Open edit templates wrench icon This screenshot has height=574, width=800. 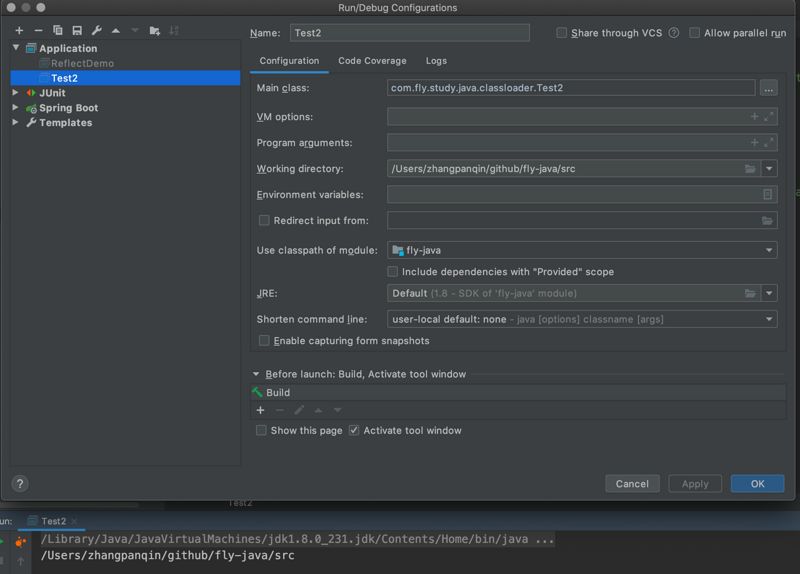pyautogui.click(x=96, y=31)
